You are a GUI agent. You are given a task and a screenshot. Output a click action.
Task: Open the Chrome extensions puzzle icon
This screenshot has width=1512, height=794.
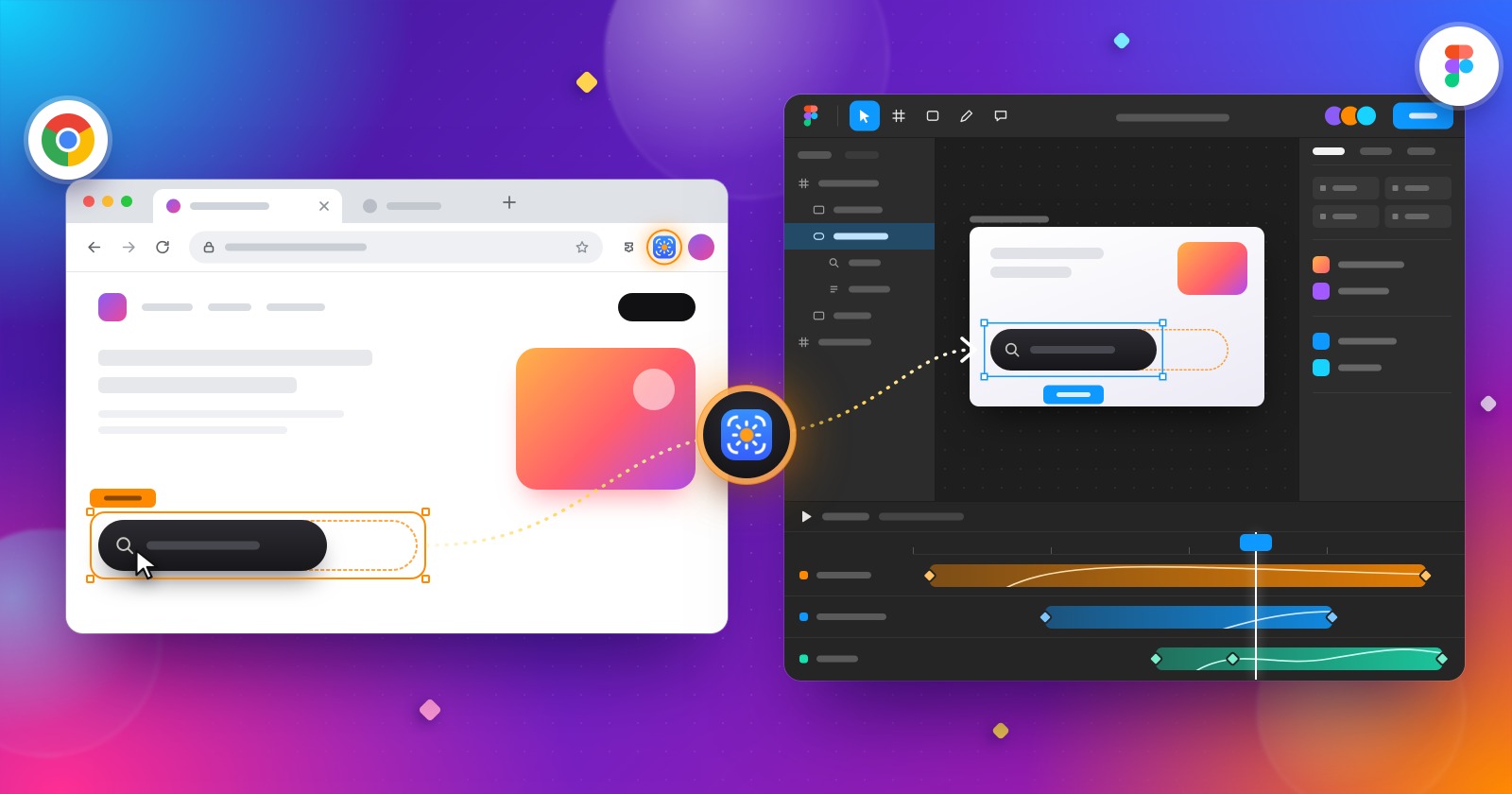(628, 248)
